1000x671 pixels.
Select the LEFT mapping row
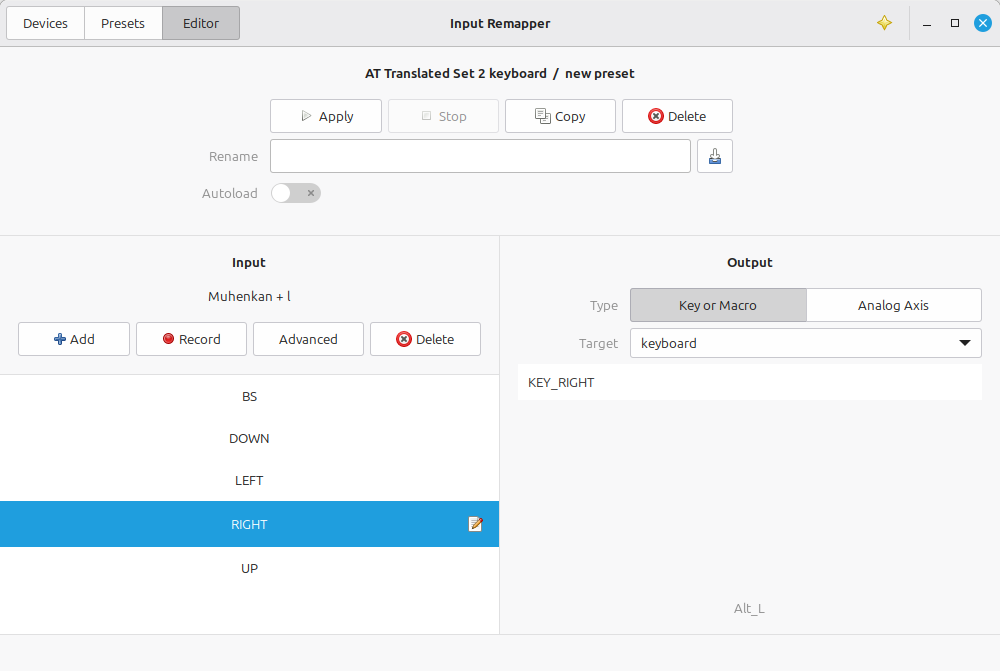point(249,481)
